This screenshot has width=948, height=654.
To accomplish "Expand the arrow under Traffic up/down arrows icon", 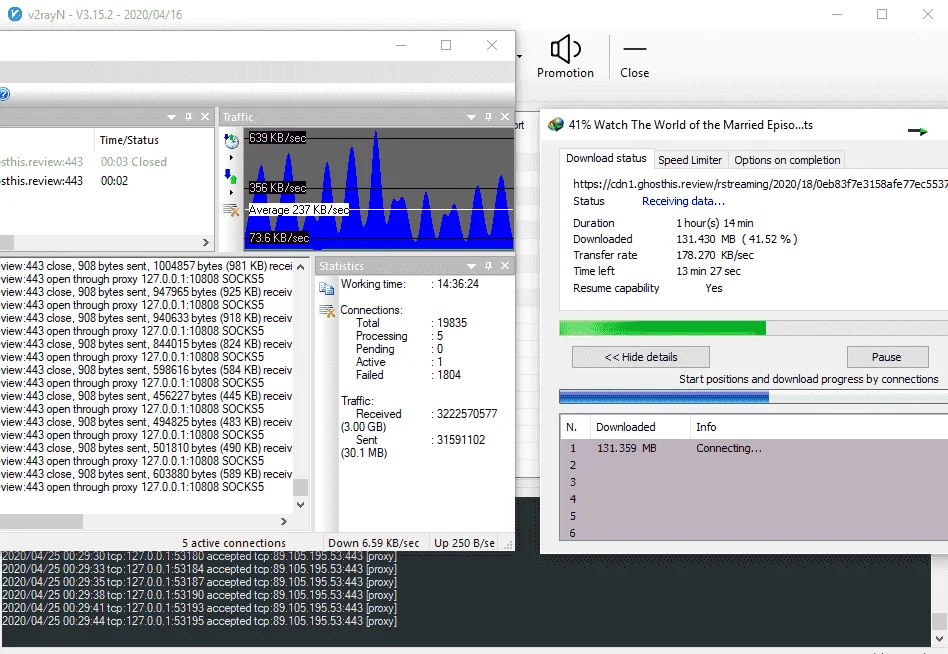I will pos(231,193).
